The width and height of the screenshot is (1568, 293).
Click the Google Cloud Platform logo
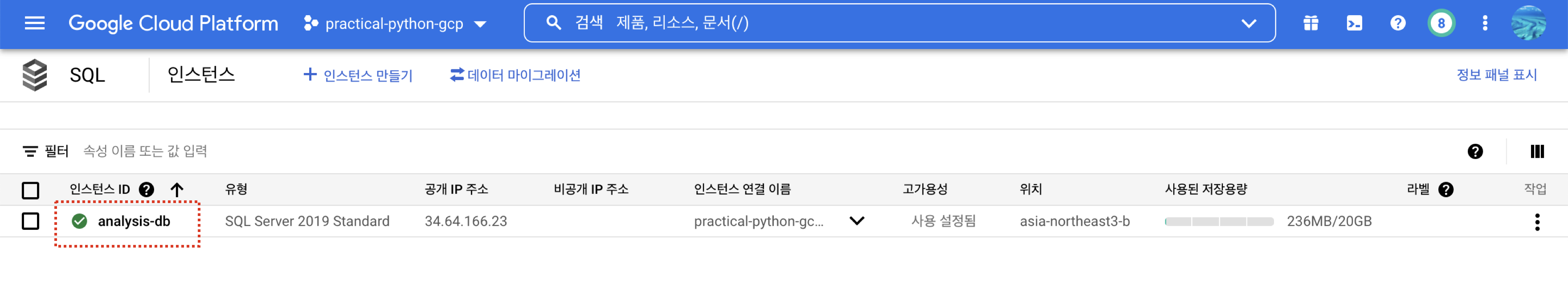173,23
